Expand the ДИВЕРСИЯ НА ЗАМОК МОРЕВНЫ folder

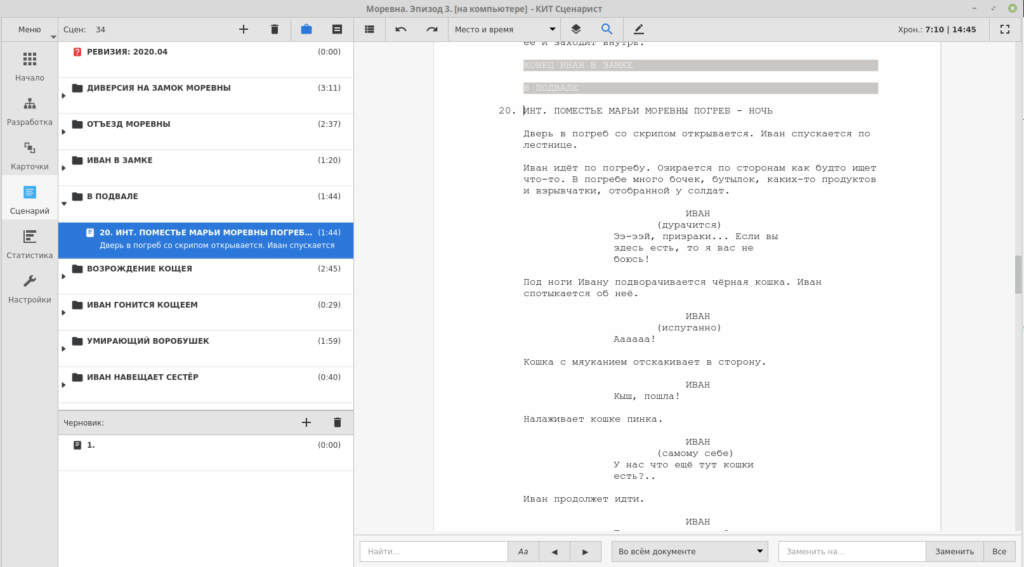(63, 96)
